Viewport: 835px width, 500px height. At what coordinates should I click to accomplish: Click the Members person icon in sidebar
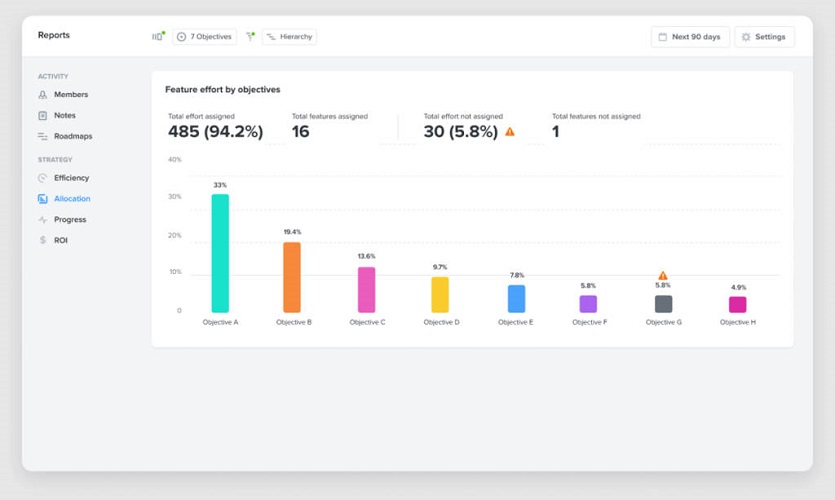[x=43, y=95]
